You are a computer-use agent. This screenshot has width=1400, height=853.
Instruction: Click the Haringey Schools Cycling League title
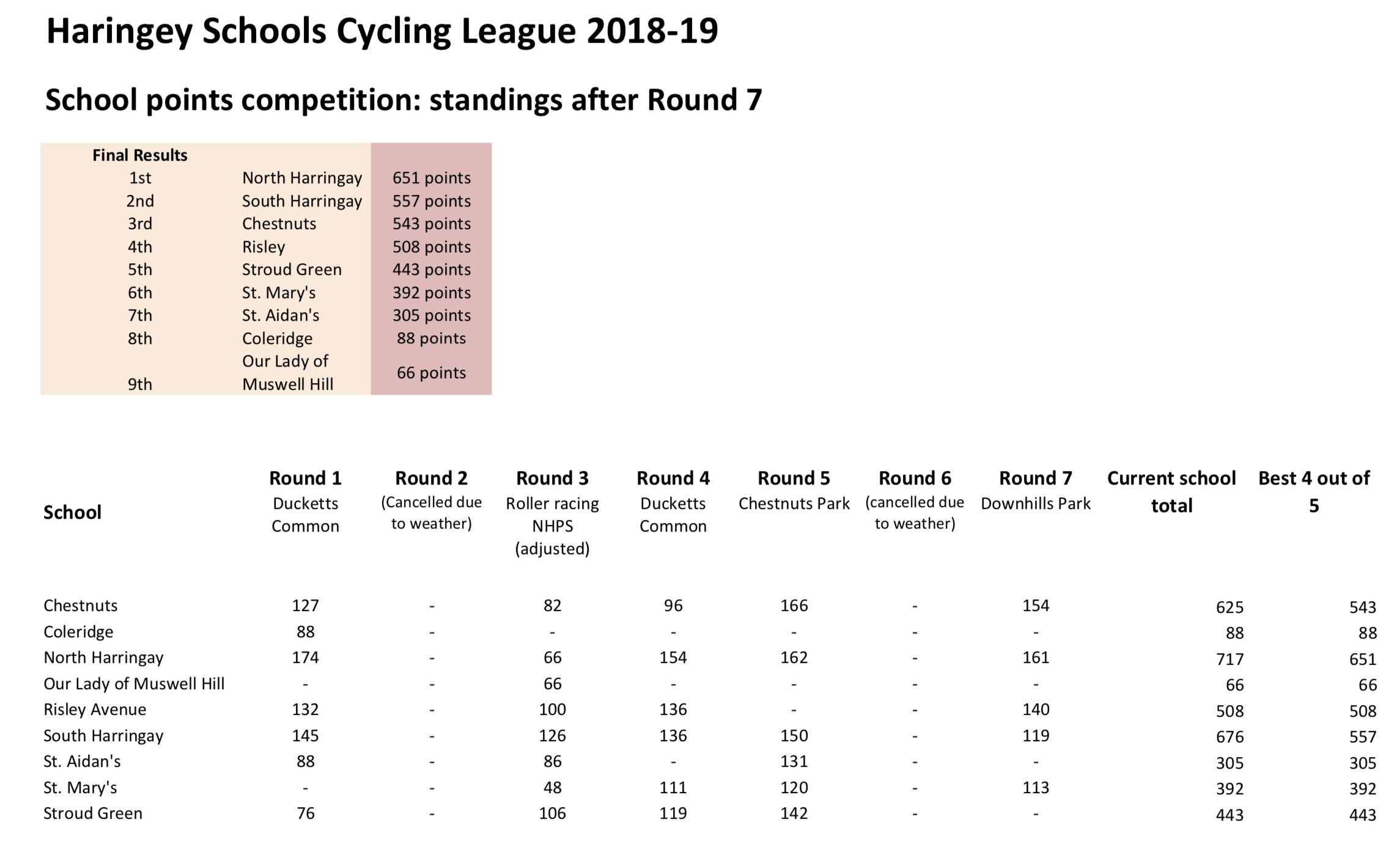click(x=382, y=32)
